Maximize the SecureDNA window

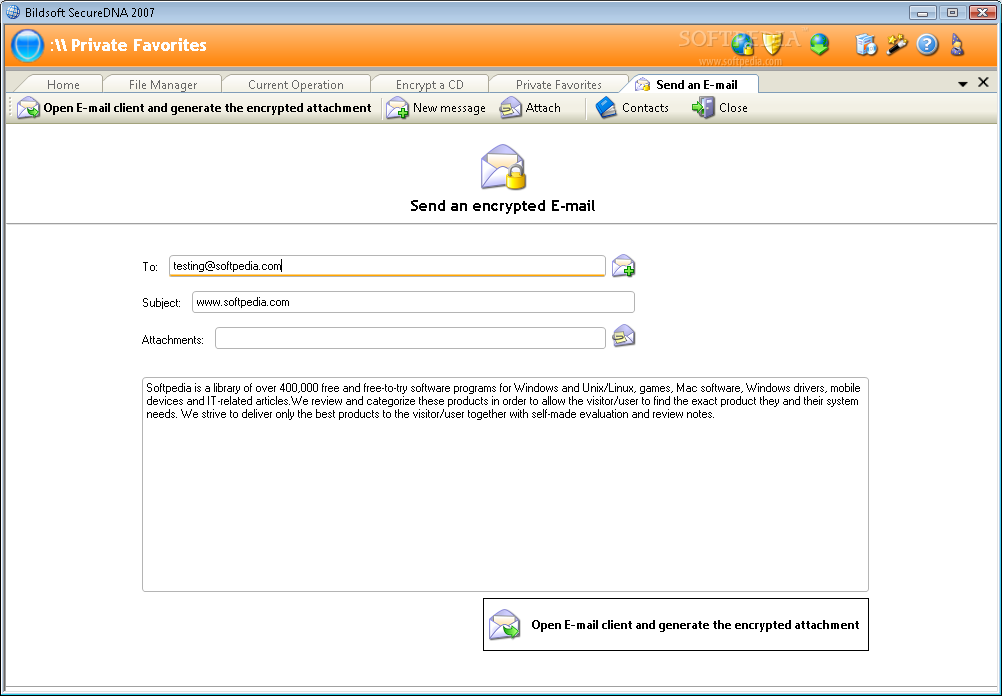952,12
